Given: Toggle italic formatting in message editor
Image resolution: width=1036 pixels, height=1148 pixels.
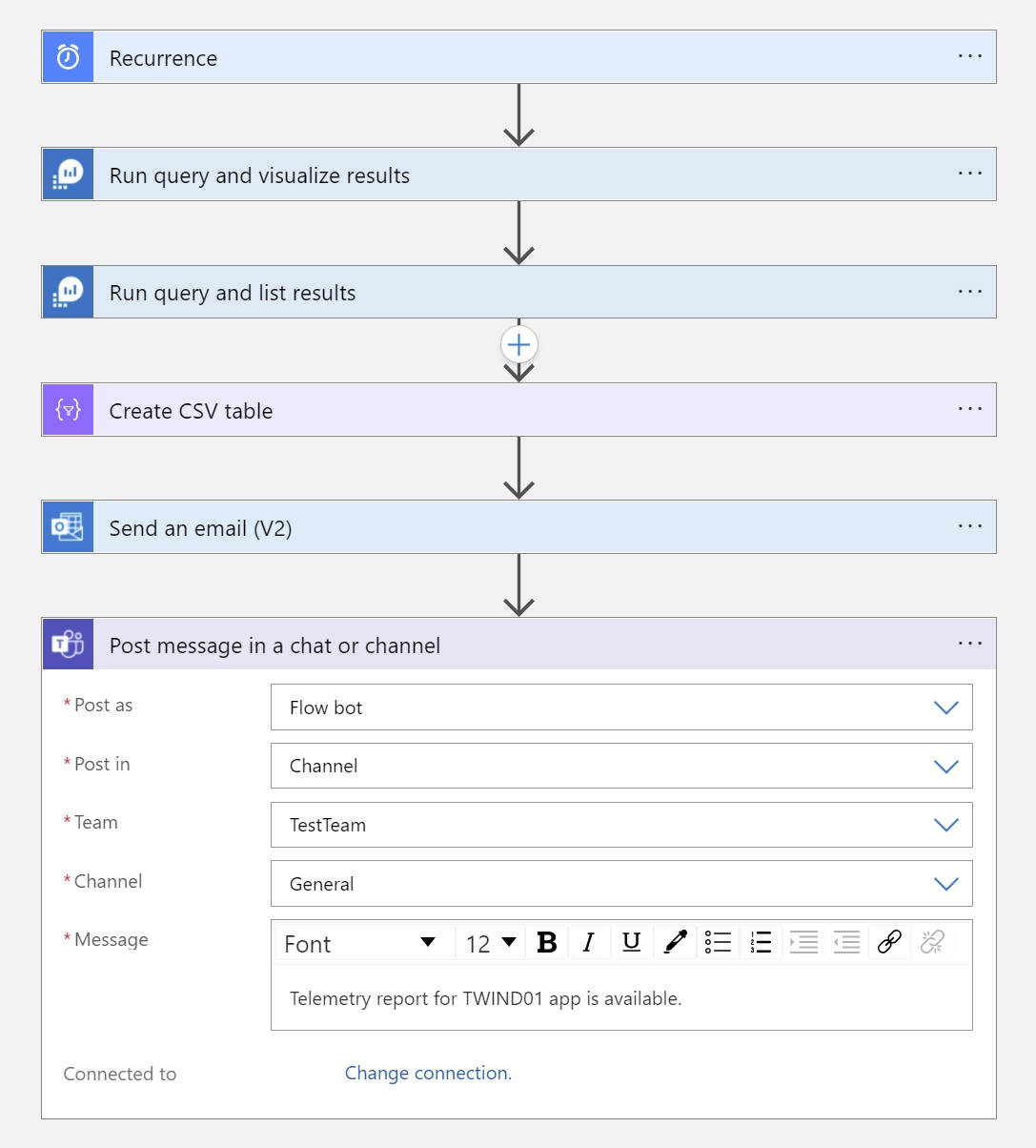Looking at the screenshot, I should coord(589,942).
